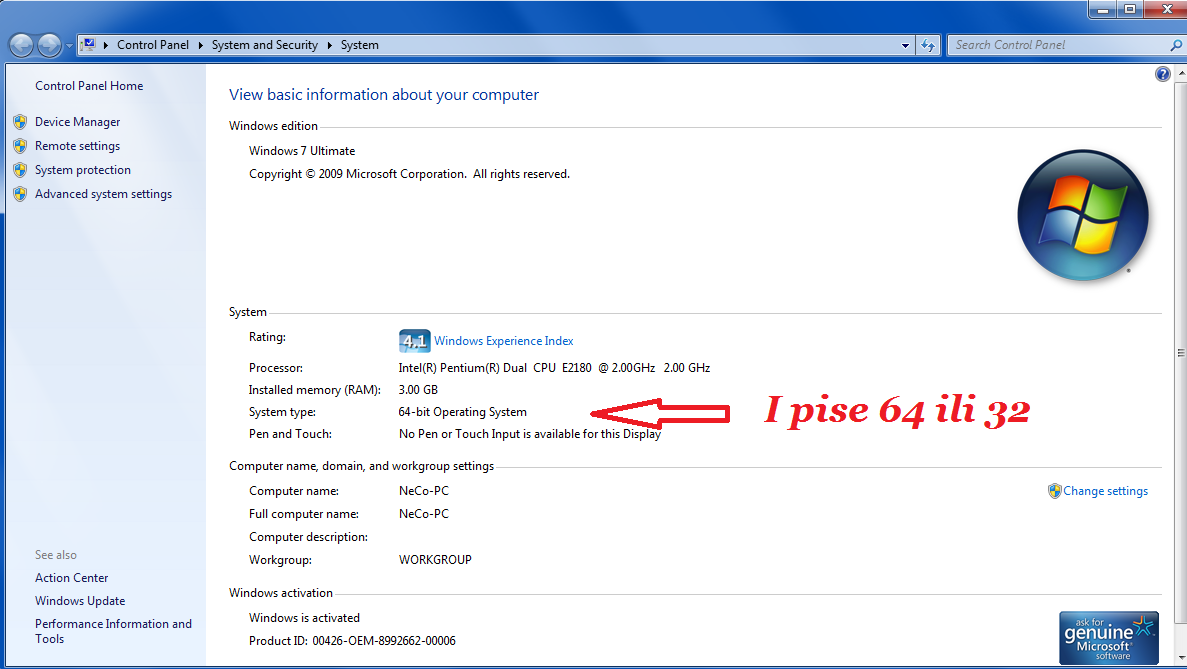Select the Copyright 2009 Microsoft Corporation line

(x=410, y=174)
